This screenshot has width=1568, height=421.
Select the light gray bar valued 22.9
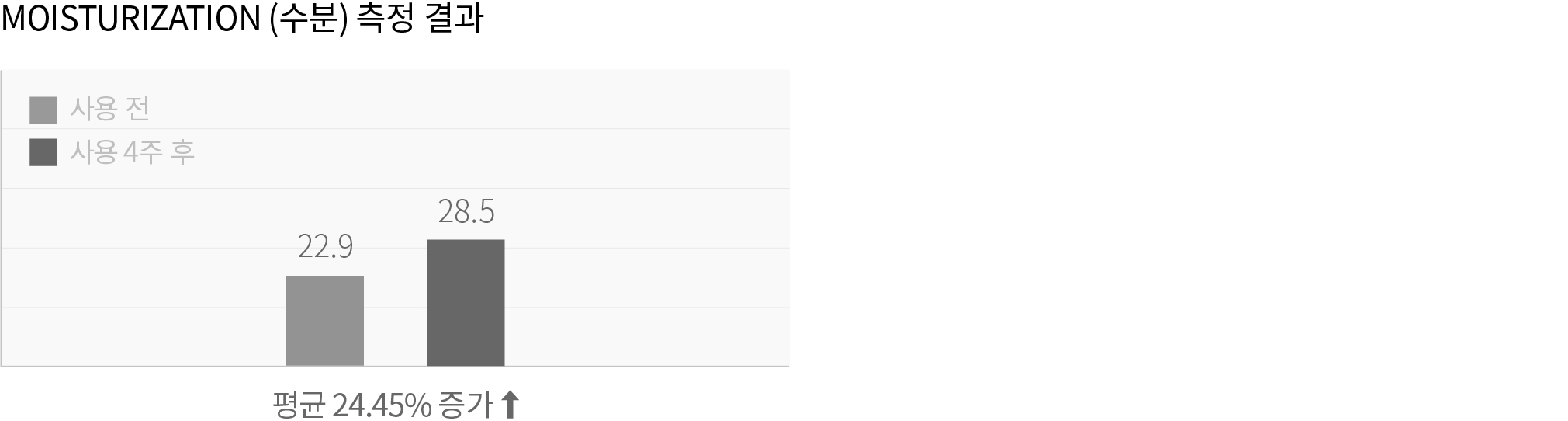point(325,321)
